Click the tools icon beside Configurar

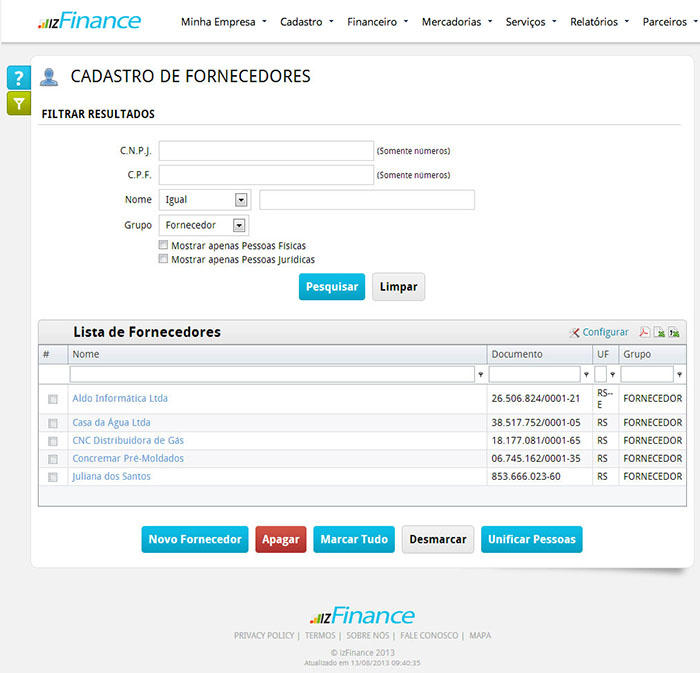574,332
